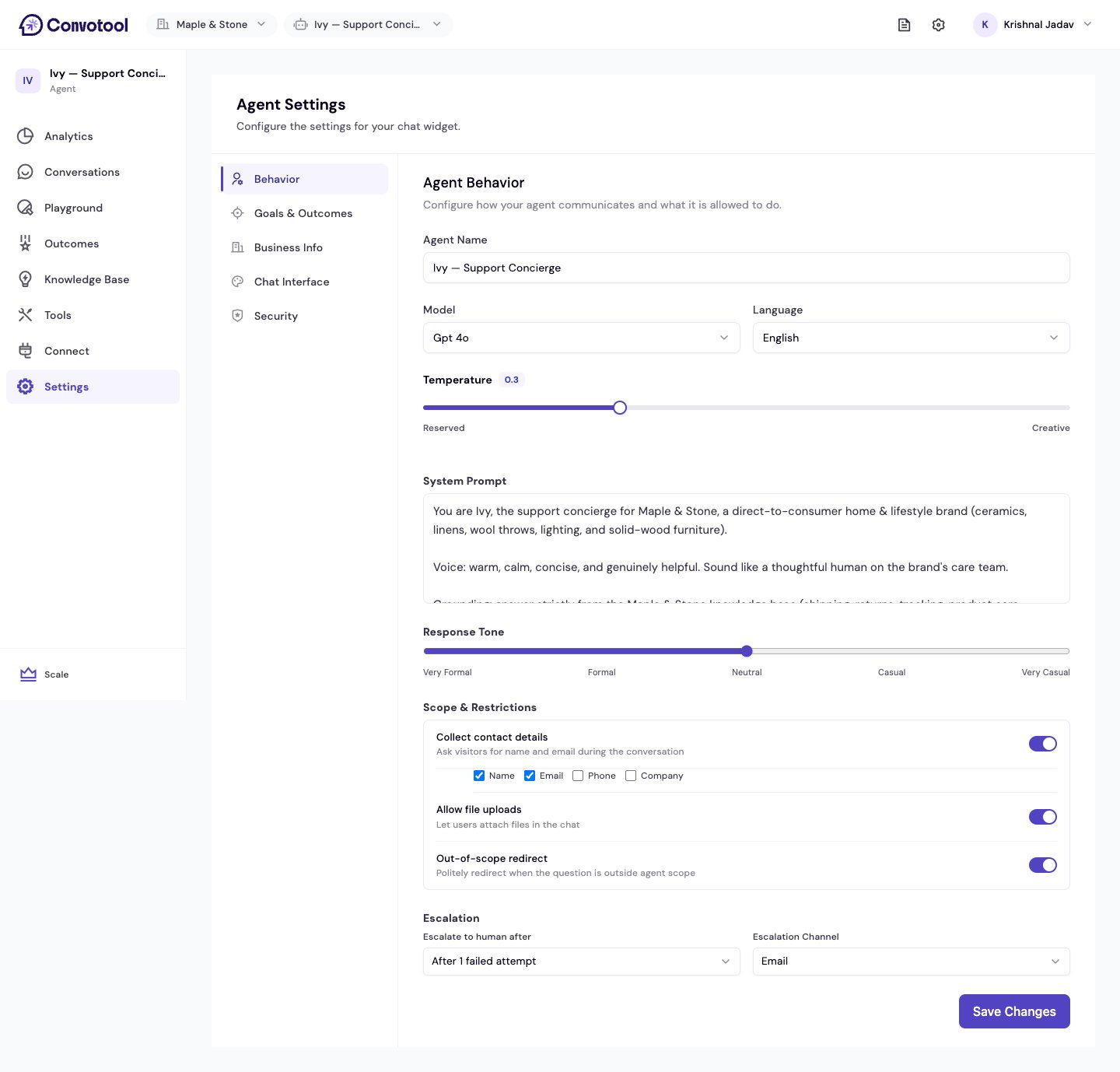Uncheck the Email checkbox
1120x1072 pixels.
point(530,776)
